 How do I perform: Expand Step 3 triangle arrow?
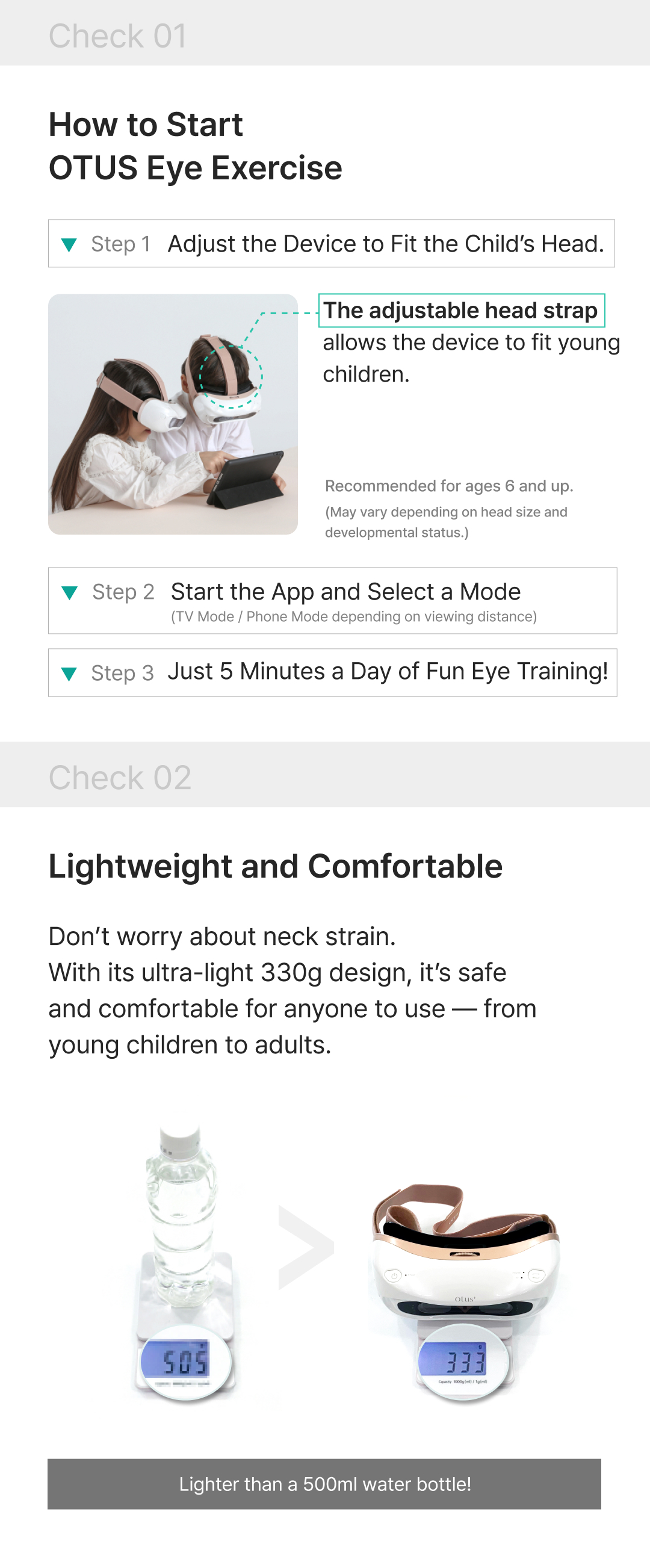point(69,674)
